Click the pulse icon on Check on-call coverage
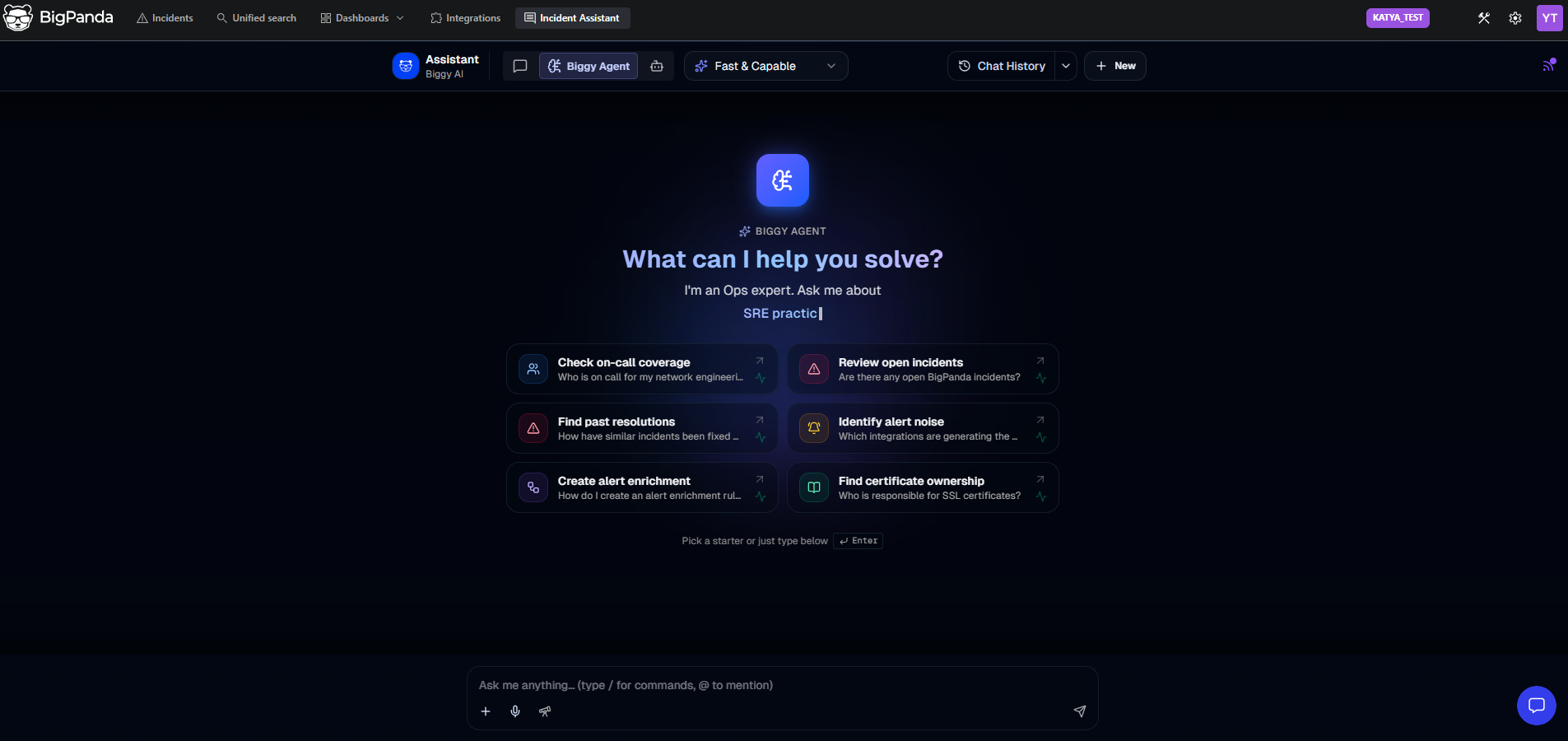This screenshot has width=1568, height=741. point(761,378)
